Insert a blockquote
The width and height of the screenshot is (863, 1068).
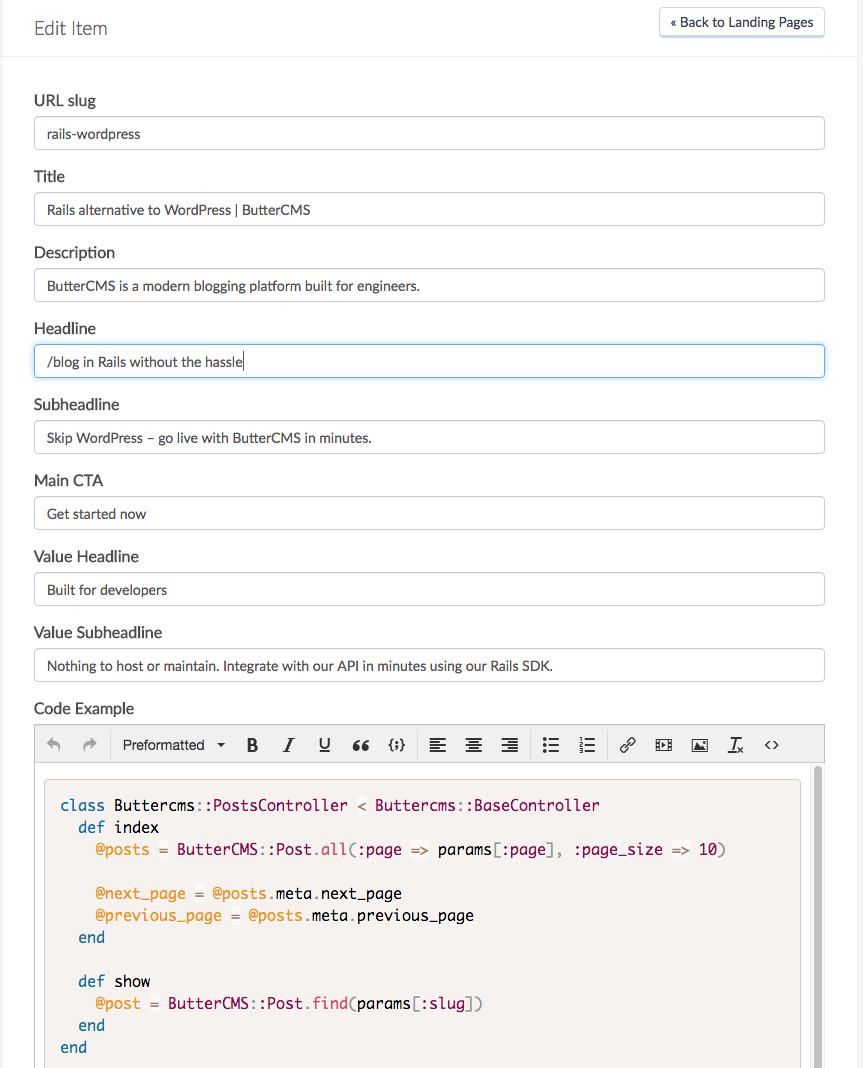coord(360,744)
